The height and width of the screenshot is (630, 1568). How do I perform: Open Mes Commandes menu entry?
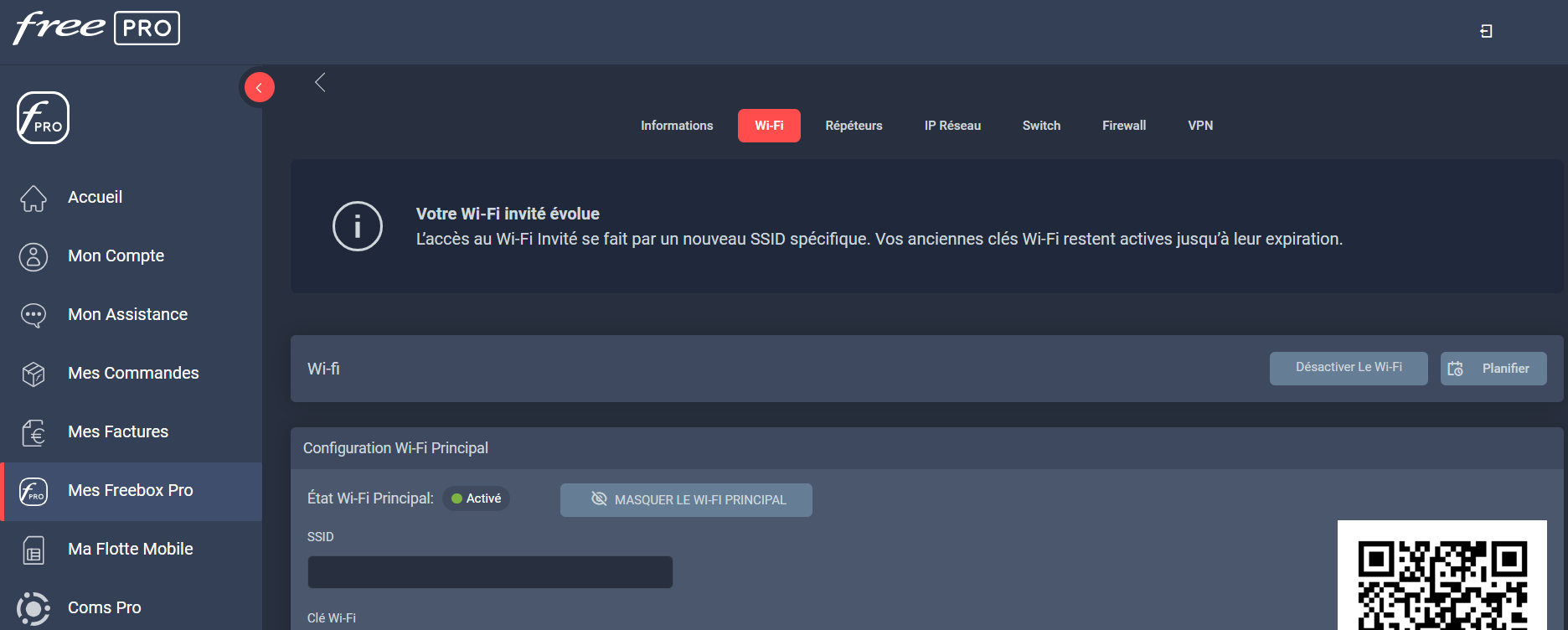[132, 374]
